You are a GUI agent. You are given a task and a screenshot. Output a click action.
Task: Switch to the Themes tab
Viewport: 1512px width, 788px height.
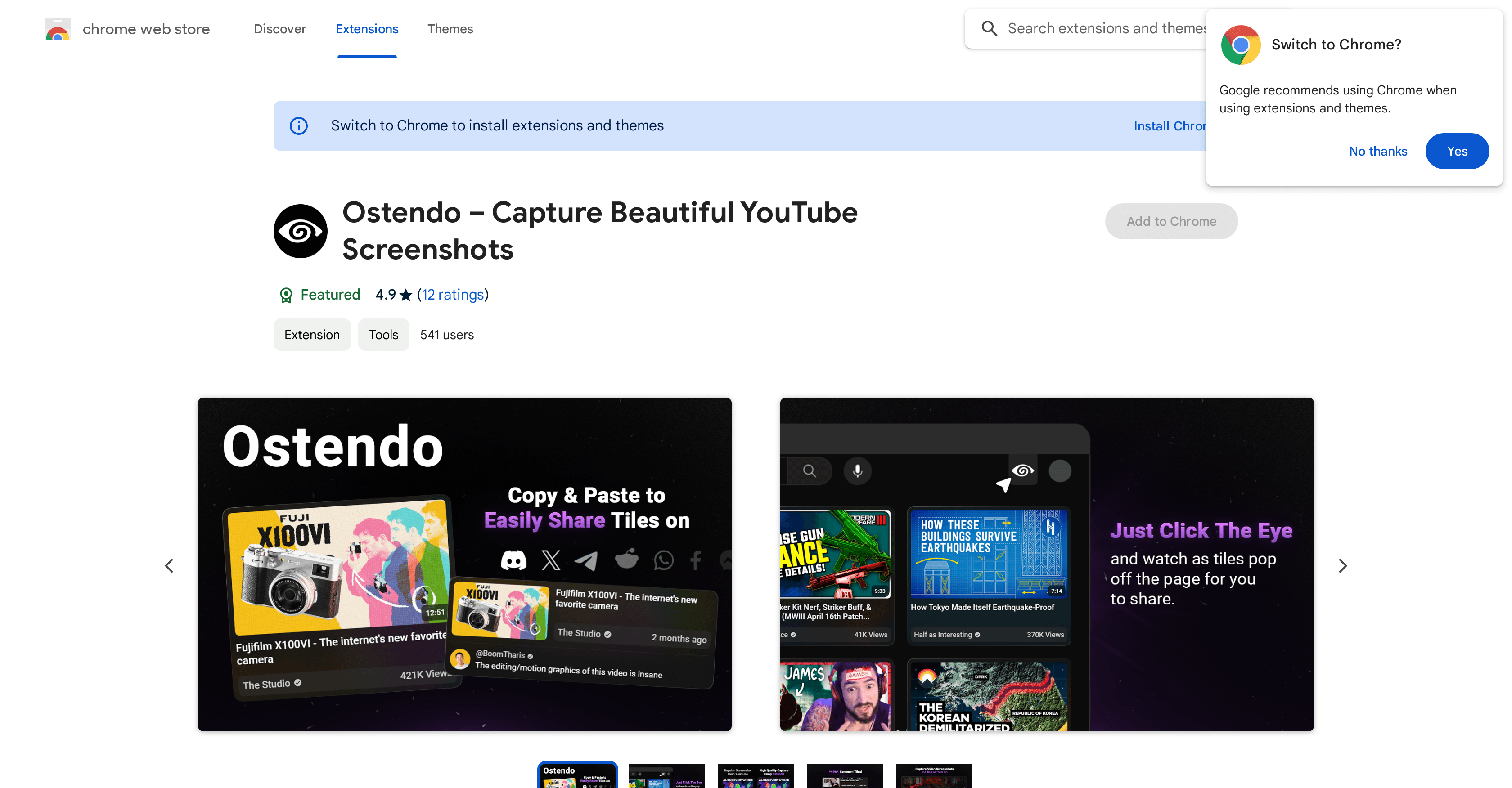pyautogui.click(x=450, y=29)
